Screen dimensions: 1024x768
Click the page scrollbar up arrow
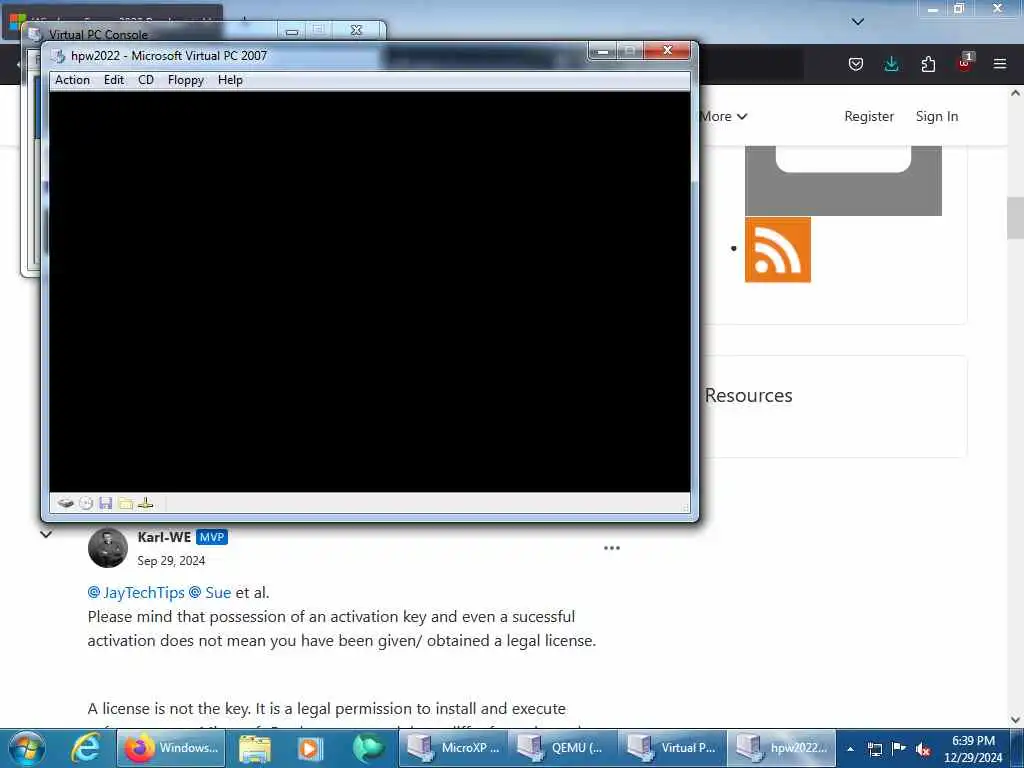(1015, 93)
